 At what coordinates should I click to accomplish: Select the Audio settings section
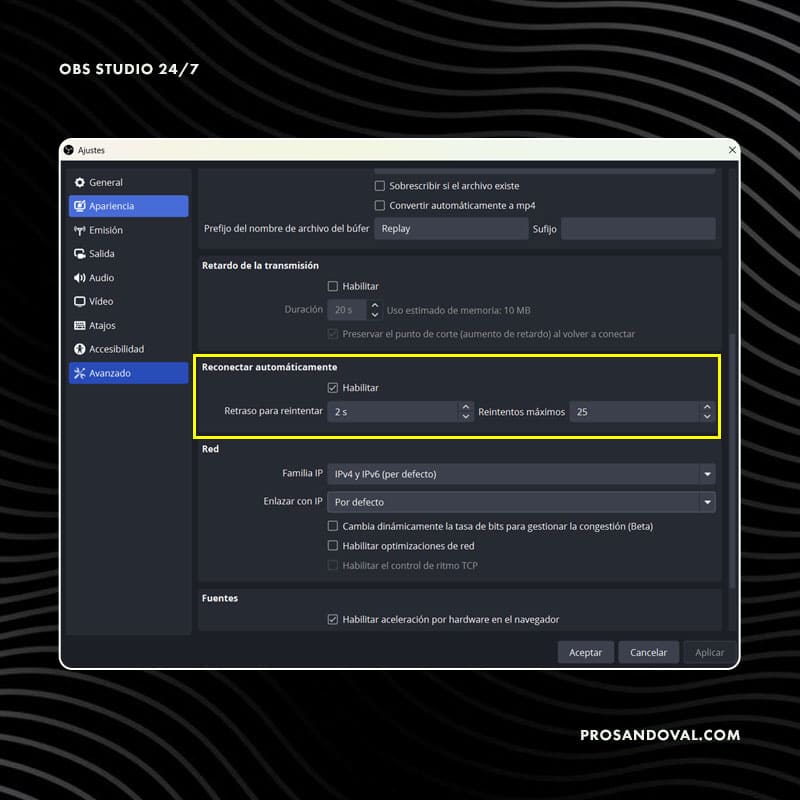point(129,278)
